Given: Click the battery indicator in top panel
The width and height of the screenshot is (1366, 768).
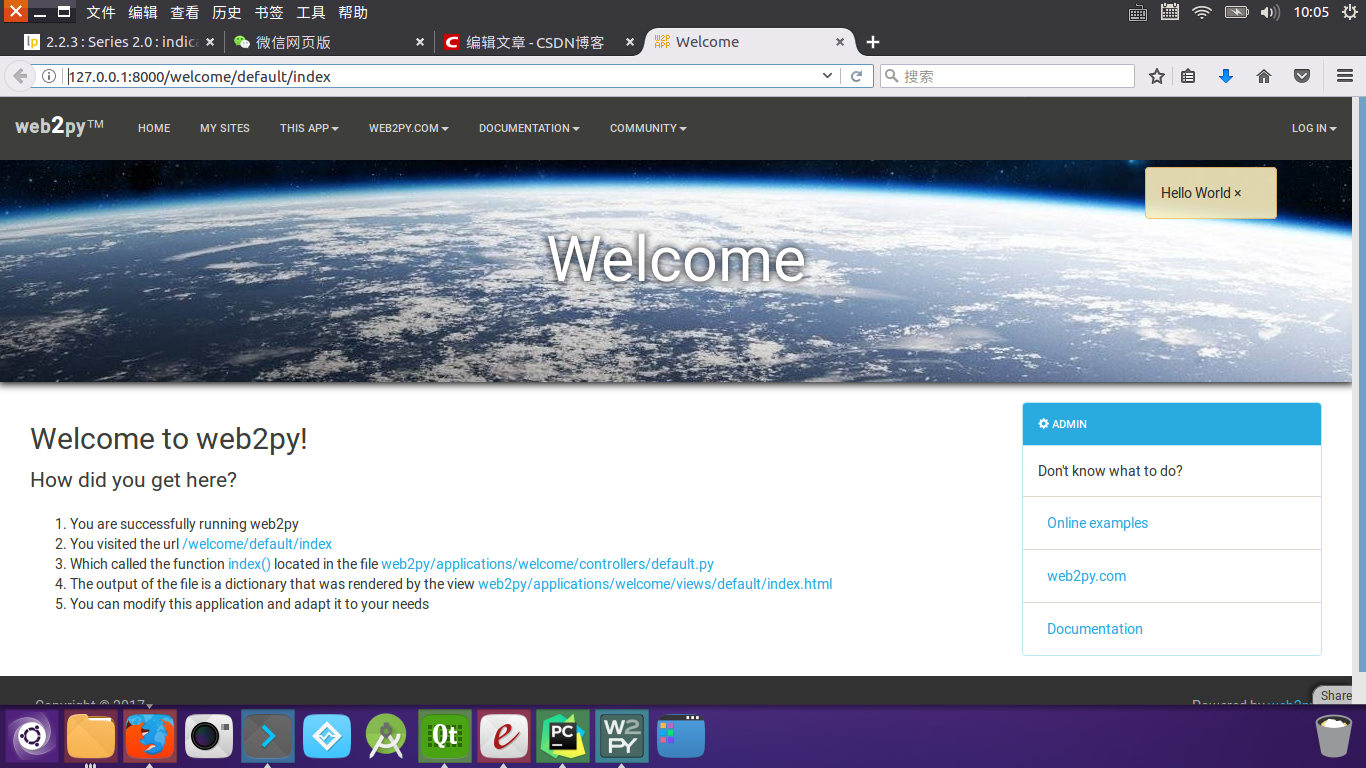Looking at the screenshot, I should click(x=1237, y=12).
